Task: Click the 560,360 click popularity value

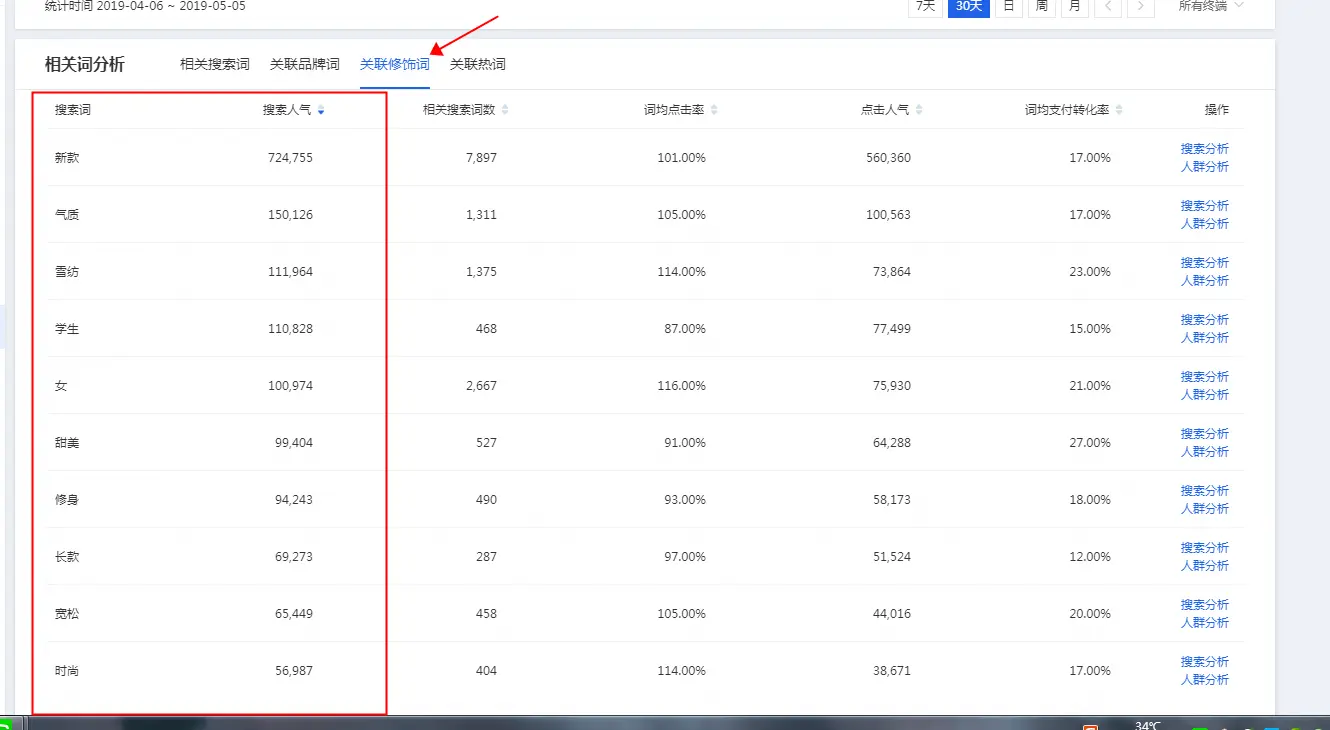Action: (888, 158)
